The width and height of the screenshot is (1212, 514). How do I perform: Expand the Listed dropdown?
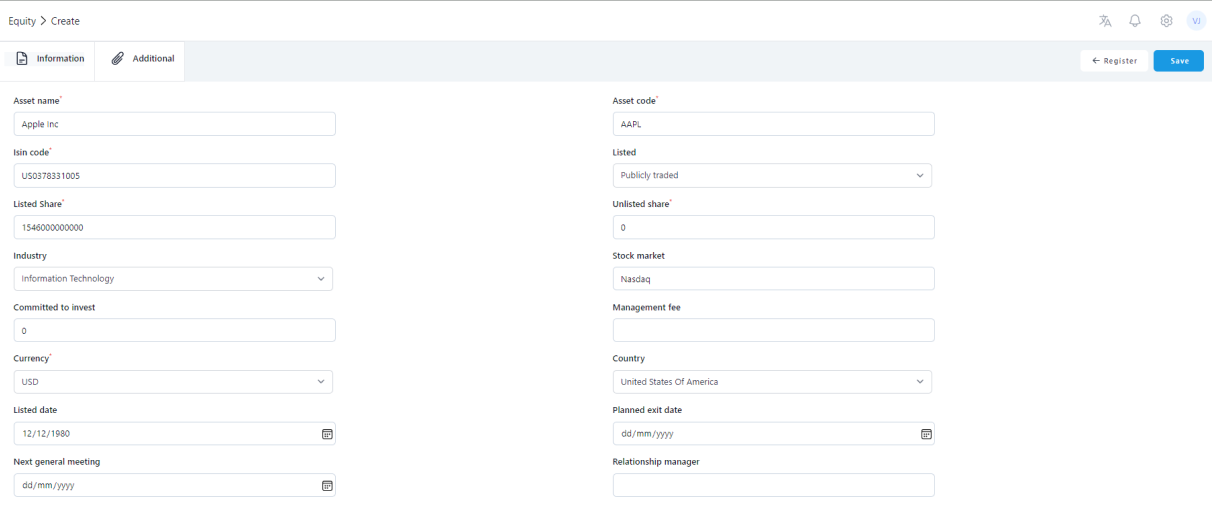pos(772,175)
